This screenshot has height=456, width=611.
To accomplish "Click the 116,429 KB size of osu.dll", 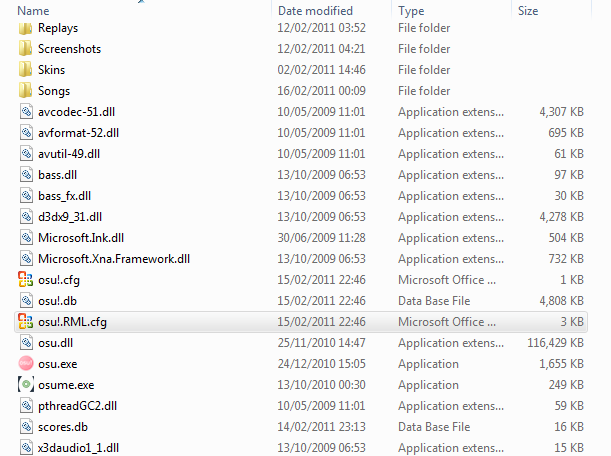I will tap(555, 343).
